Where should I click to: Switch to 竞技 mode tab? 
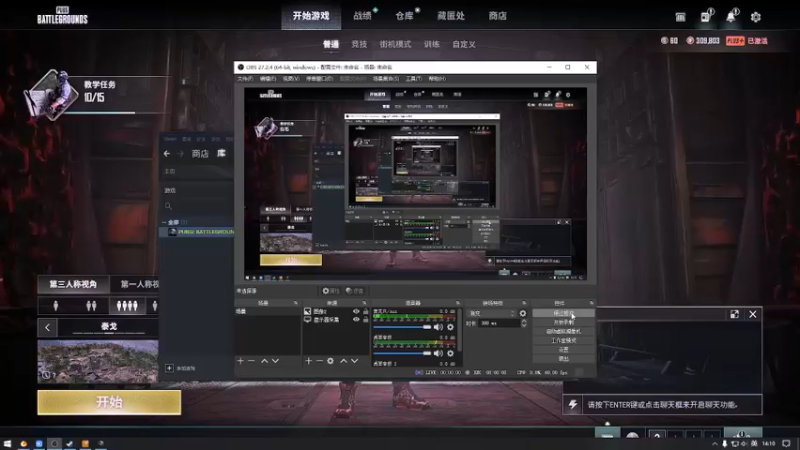click(x=359, y=44)
